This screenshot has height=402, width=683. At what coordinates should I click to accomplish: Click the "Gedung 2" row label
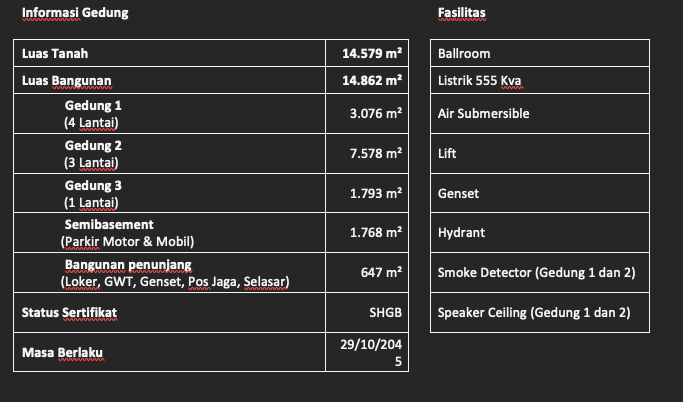pyautogui.click(x=93, y=145)
